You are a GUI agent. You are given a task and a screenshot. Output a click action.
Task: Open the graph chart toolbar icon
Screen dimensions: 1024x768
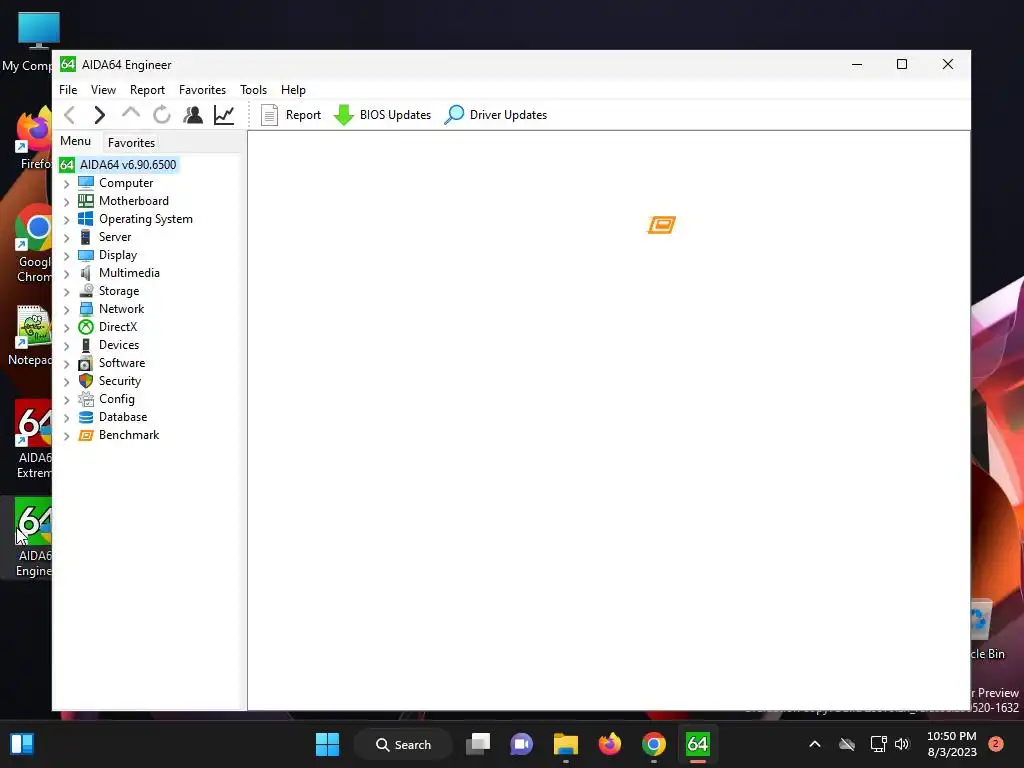[224, 115]
